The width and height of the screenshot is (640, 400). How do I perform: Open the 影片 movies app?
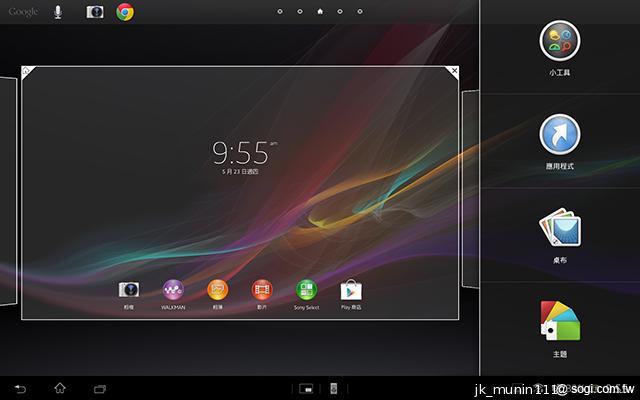click(x=262, y=295)
